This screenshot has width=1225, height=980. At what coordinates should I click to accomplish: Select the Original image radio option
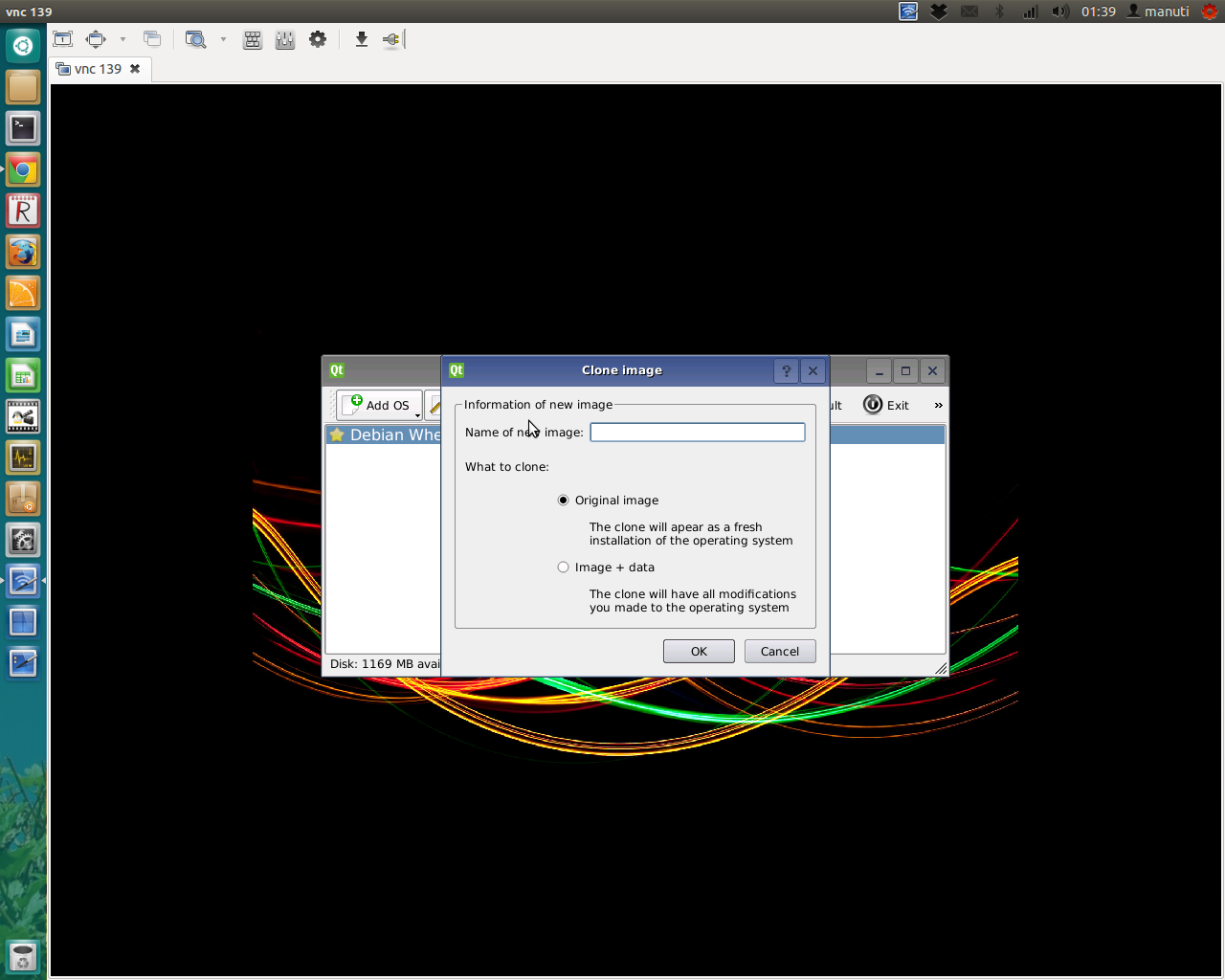click(x=563, y=501)
